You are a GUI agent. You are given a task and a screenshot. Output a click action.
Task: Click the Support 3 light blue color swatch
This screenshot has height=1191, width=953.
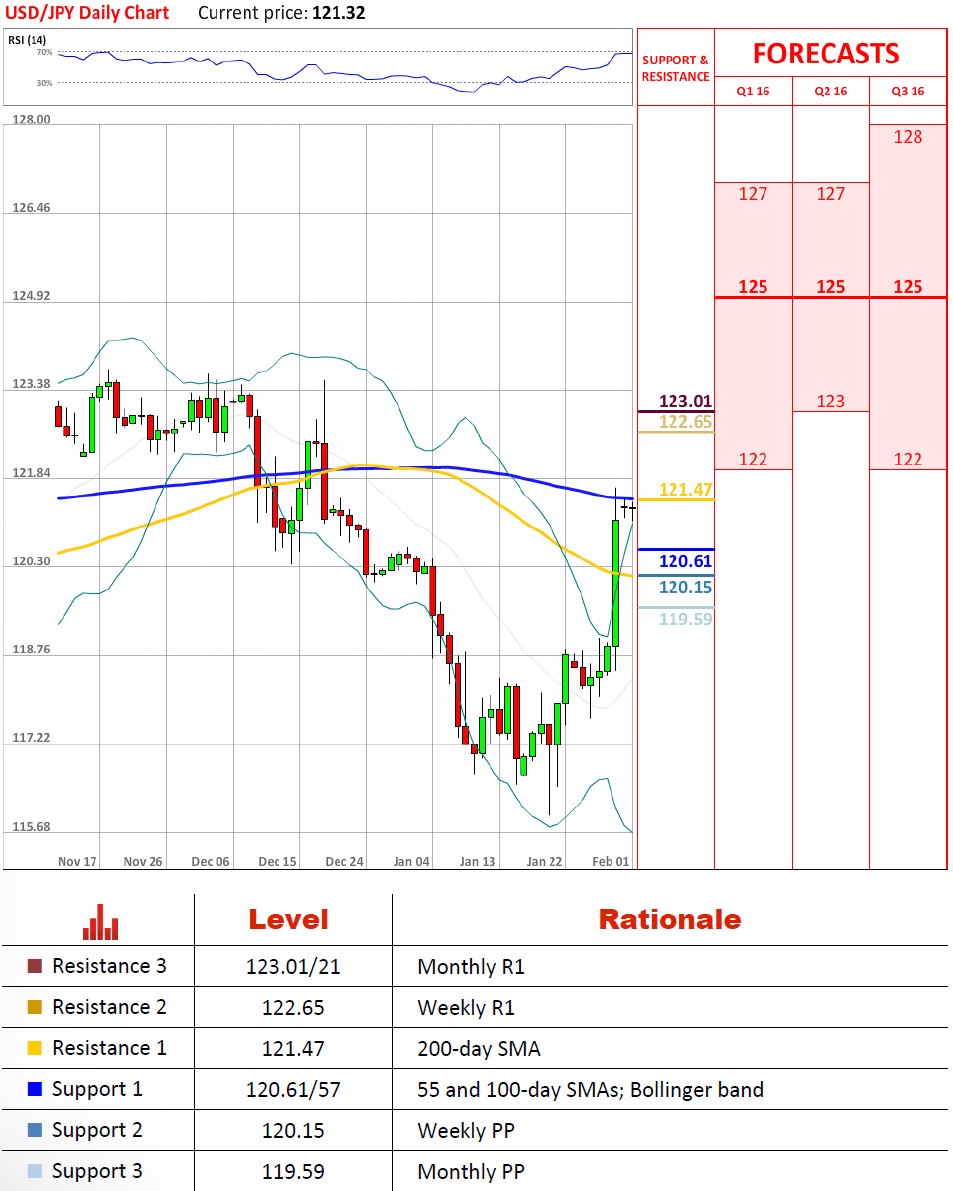[34, 1171]
